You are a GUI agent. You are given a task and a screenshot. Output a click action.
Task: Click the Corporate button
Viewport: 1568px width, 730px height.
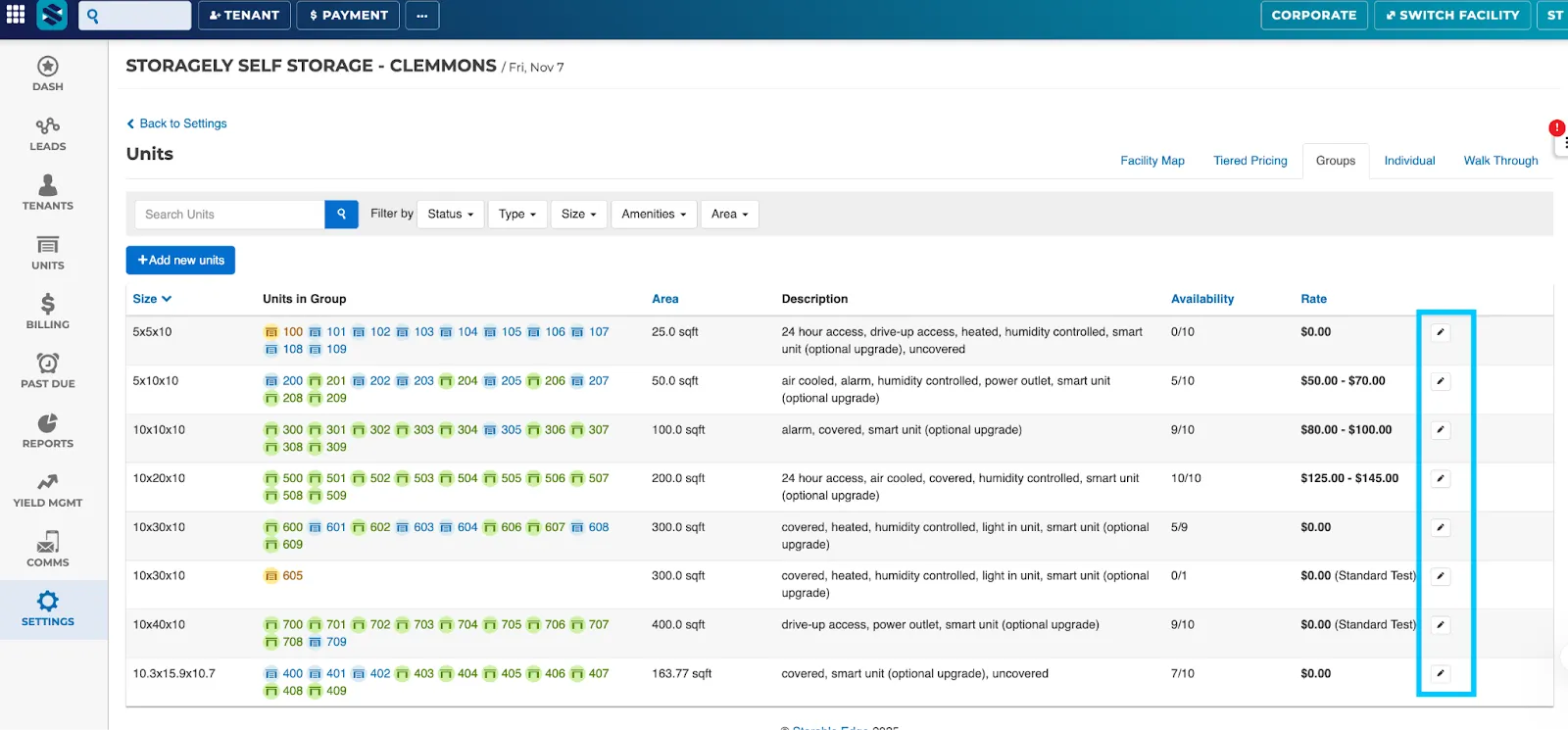pos(1314,15)
